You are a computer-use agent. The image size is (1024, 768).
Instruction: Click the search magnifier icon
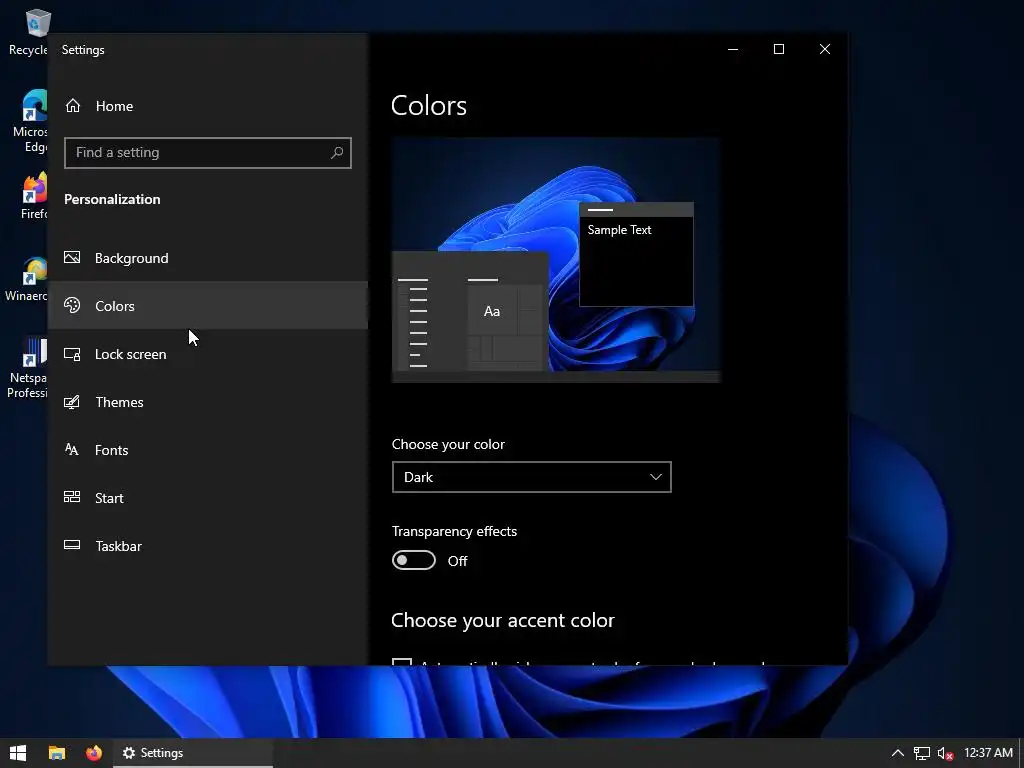[x=337, y=153]
